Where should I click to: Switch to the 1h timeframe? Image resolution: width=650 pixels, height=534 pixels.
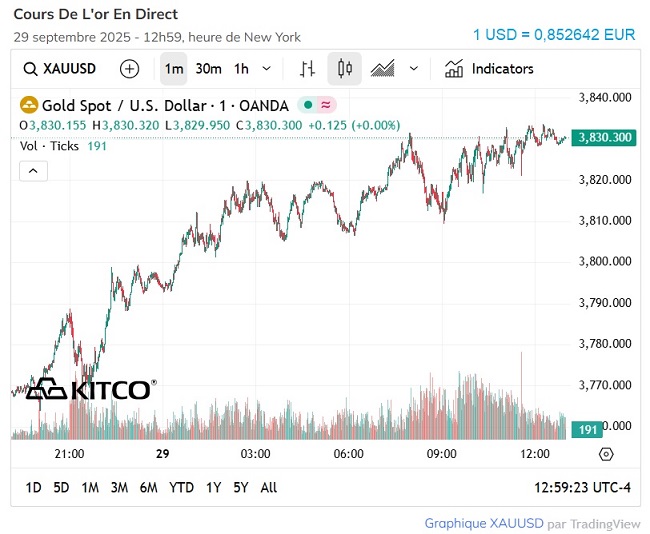click(241, 69)
